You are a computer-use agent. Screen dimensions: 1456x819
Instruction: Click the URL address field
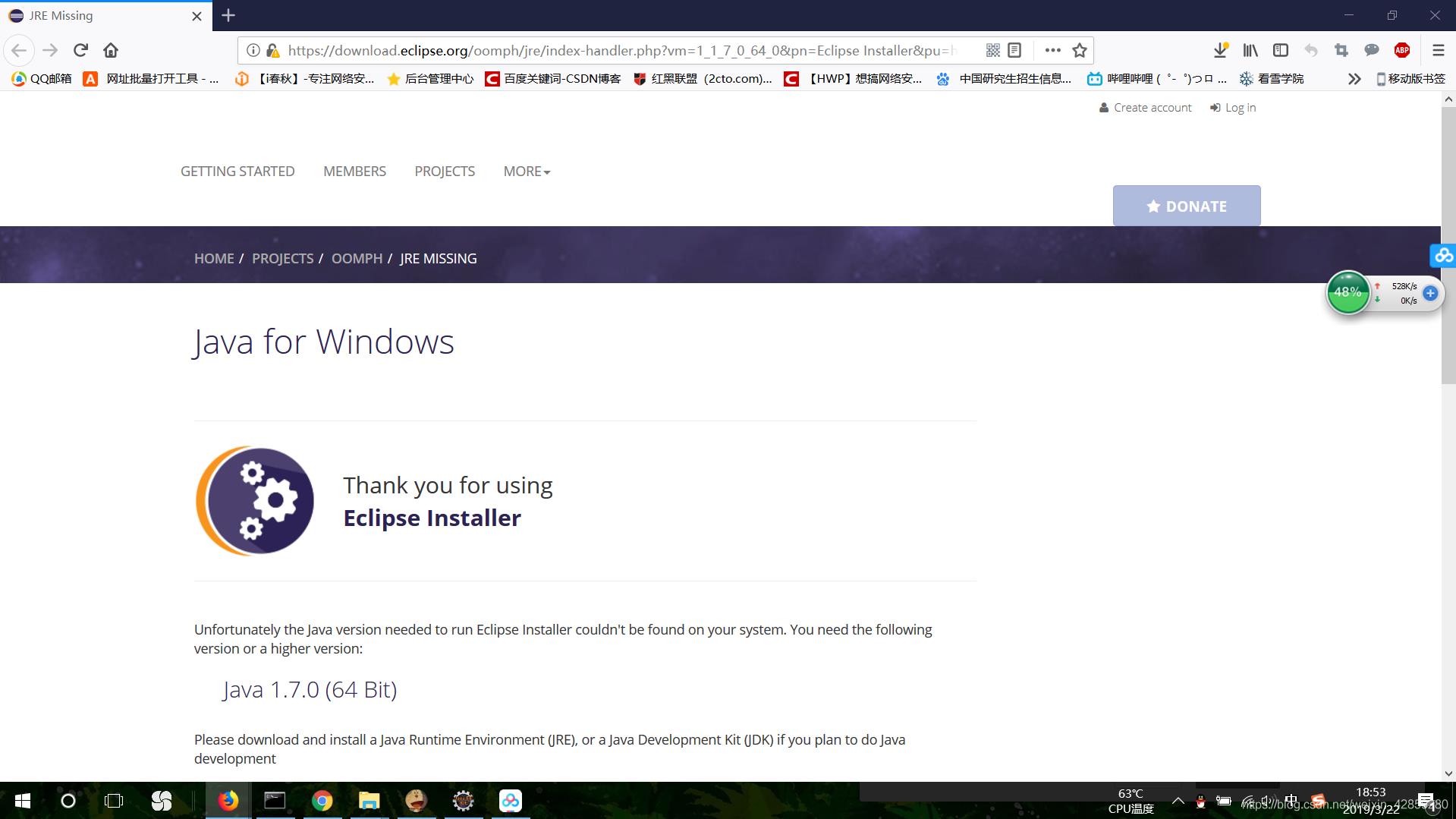(622, 50)
